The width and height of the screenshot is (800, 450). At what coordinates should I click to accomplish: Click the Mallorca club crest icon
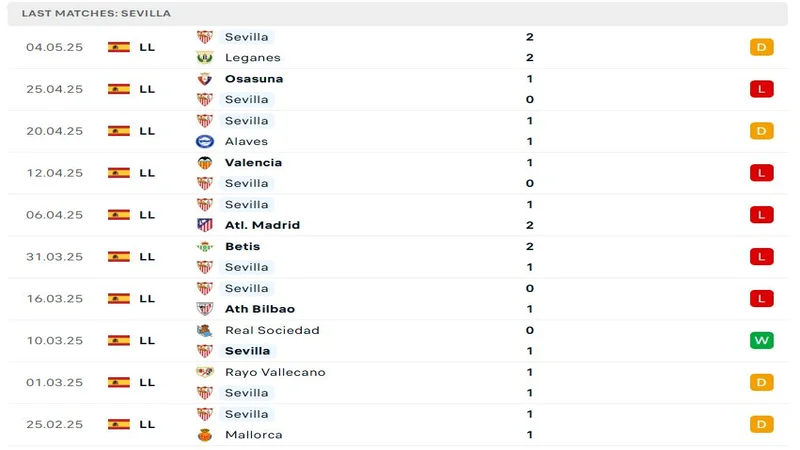pos(205,435)
